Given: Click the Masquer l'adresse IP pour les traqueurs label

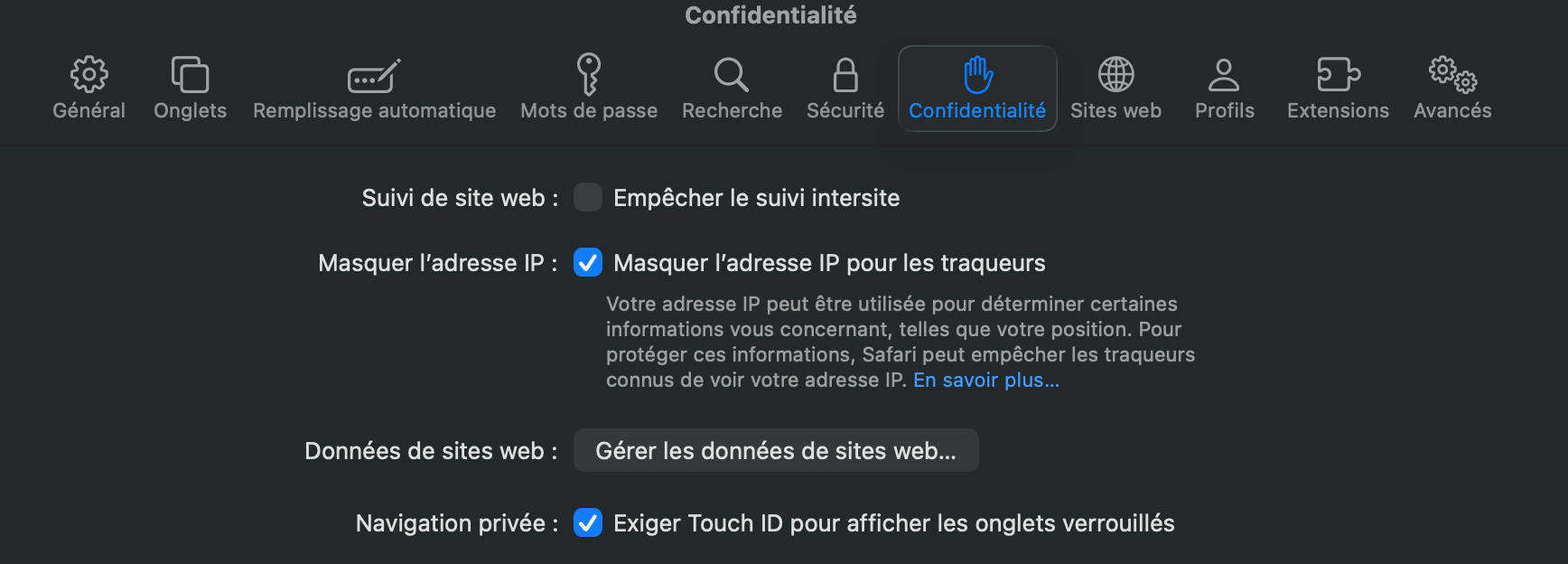Looking at the screenshot, I should (828, 263).
